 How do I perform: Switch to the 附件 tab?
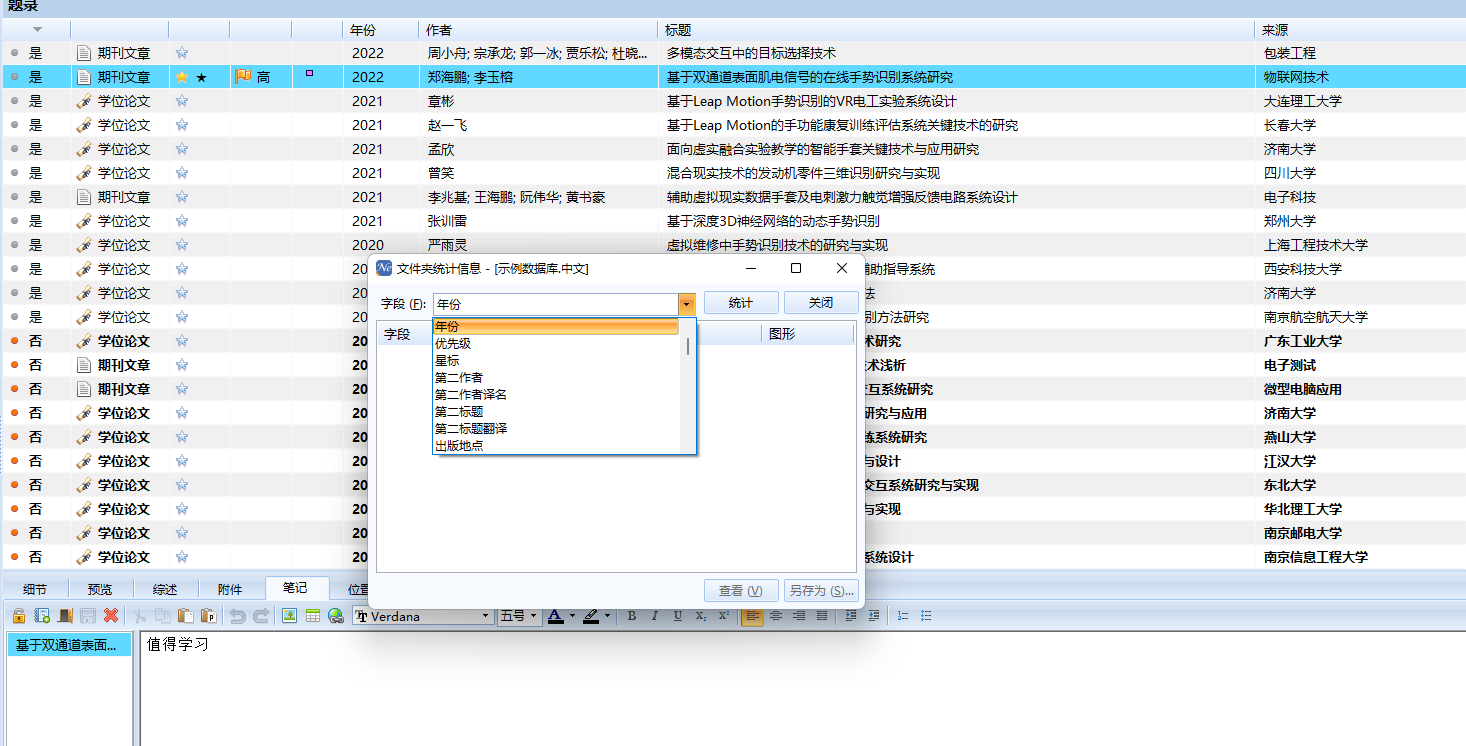coord(230,589)
